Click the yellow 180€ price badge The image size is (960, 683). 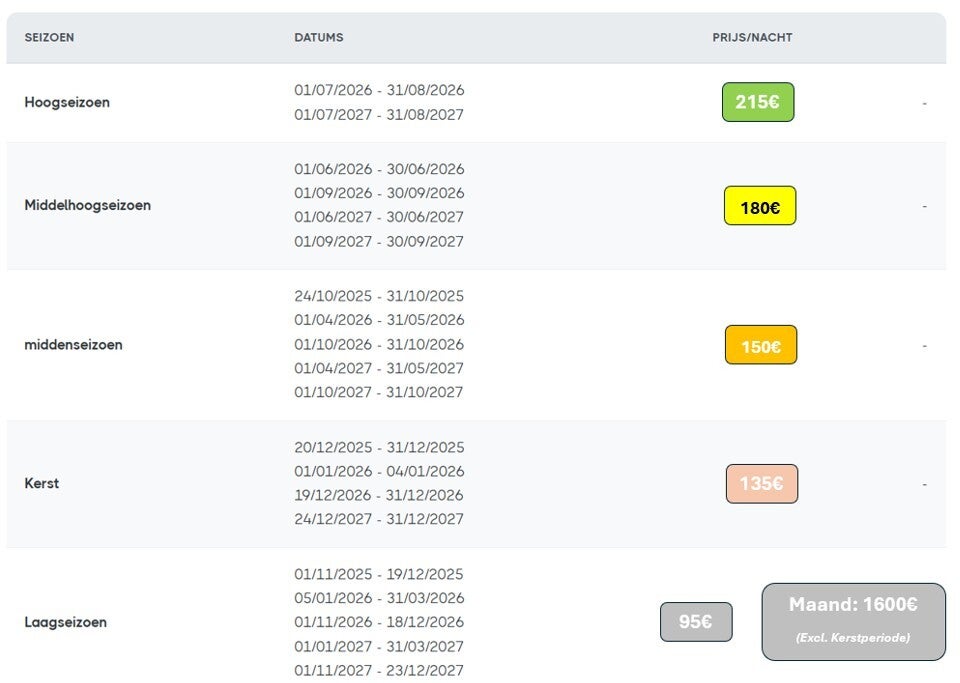[760, 206]
